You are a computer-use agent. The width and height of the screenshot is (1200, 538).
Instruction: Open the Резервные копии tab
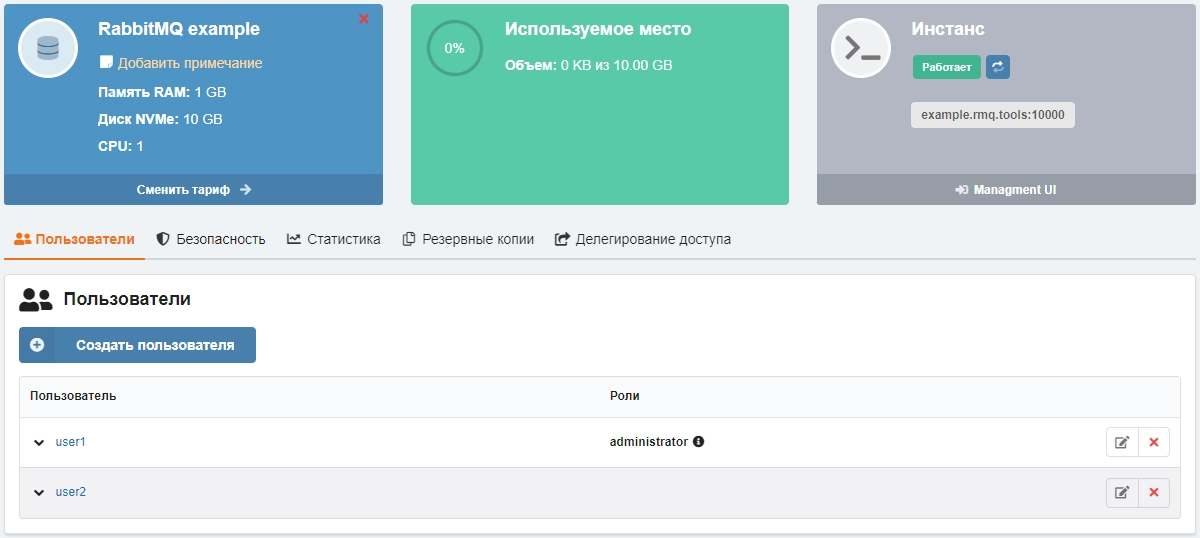pyautogui.click(x=468, y=239)
